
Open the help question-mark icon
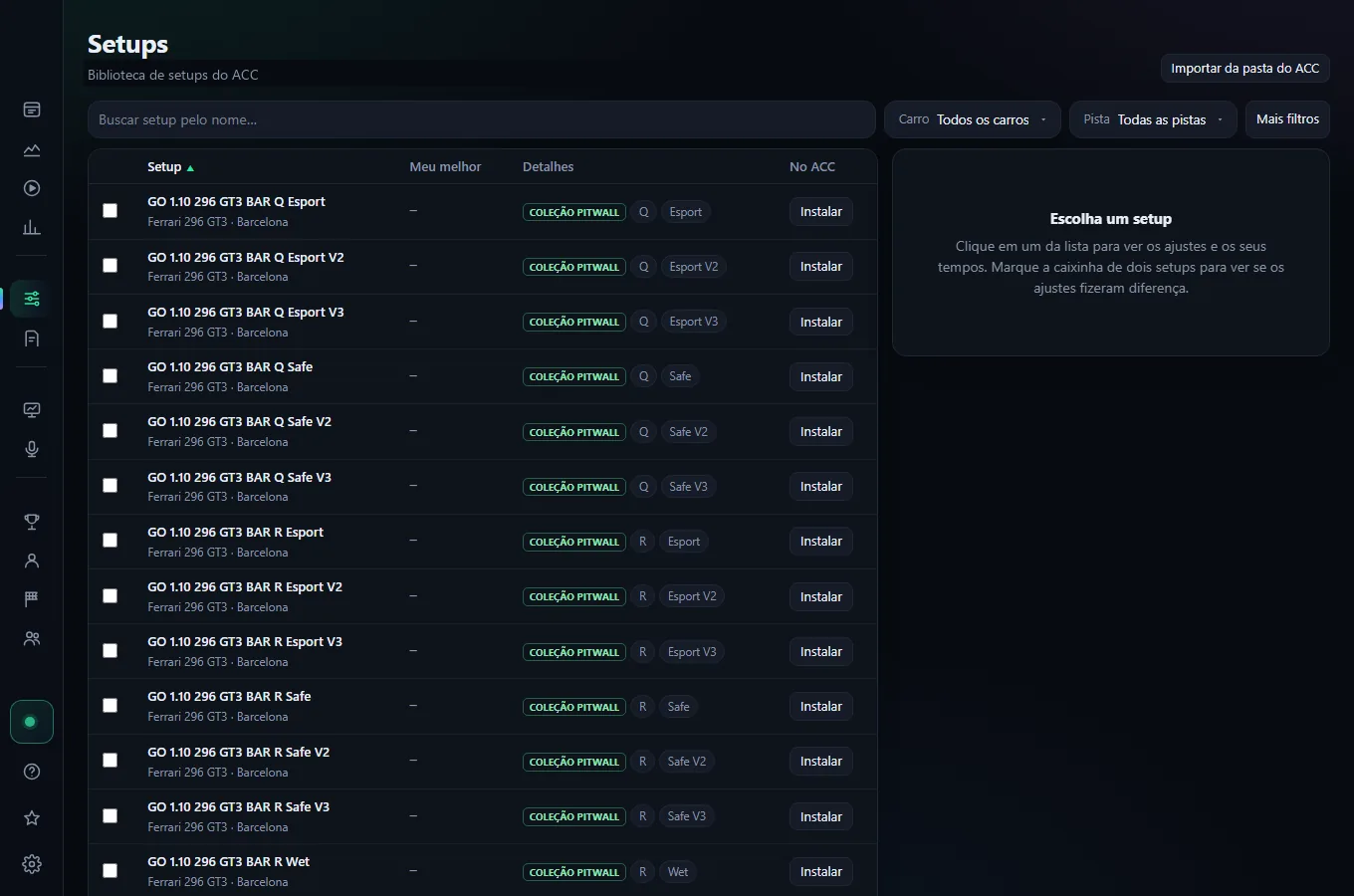tap(32, 772)
